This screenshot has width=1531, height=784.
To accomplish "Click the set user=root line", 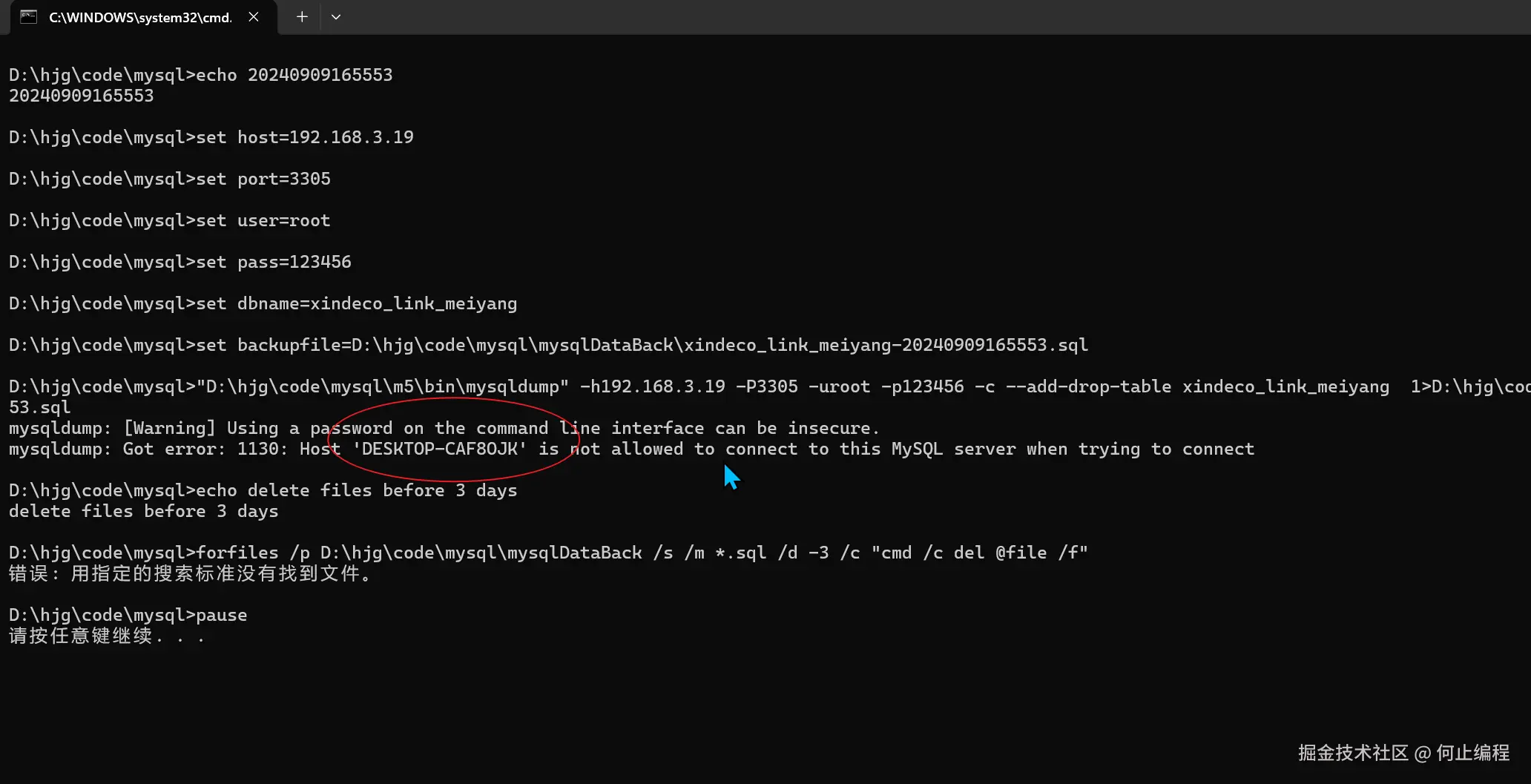I will [169, 220].
